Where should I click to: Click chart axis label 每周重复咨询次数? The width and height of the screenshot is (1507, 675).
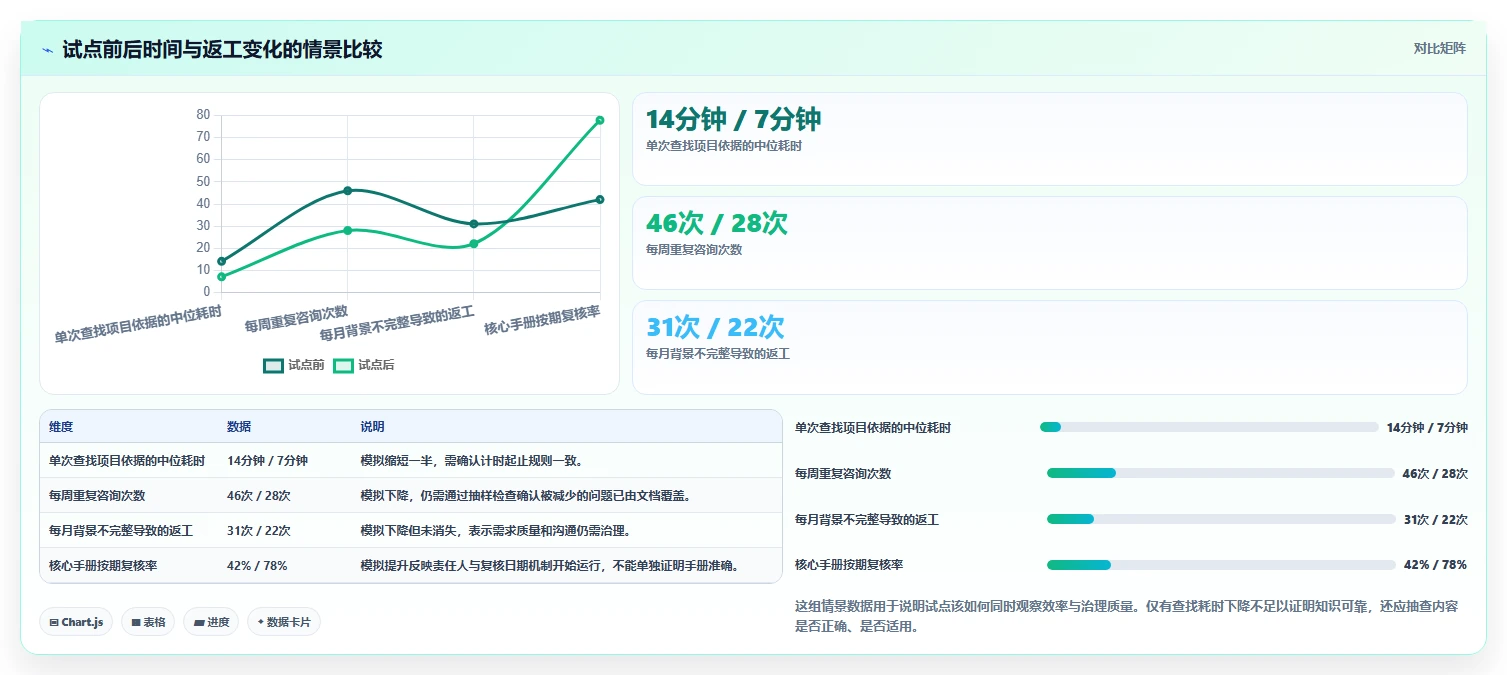(x=297, y=318)
